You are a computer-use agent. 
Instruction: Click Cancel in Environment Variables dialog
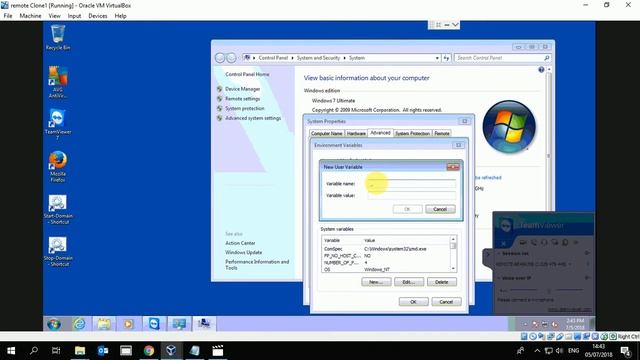click(x=446, y=302)
